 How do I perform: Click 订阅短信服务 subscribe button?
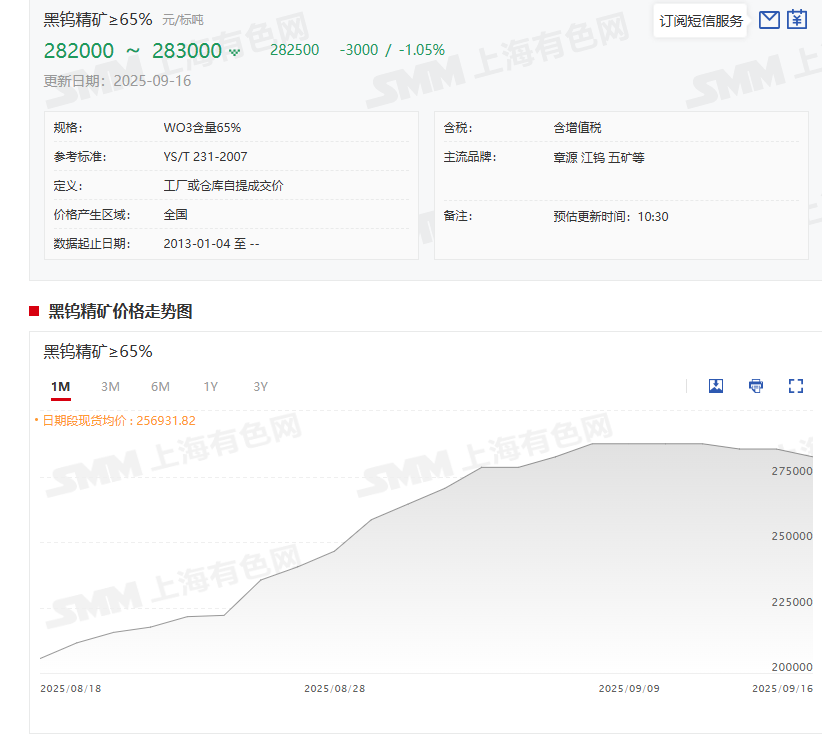701,21
